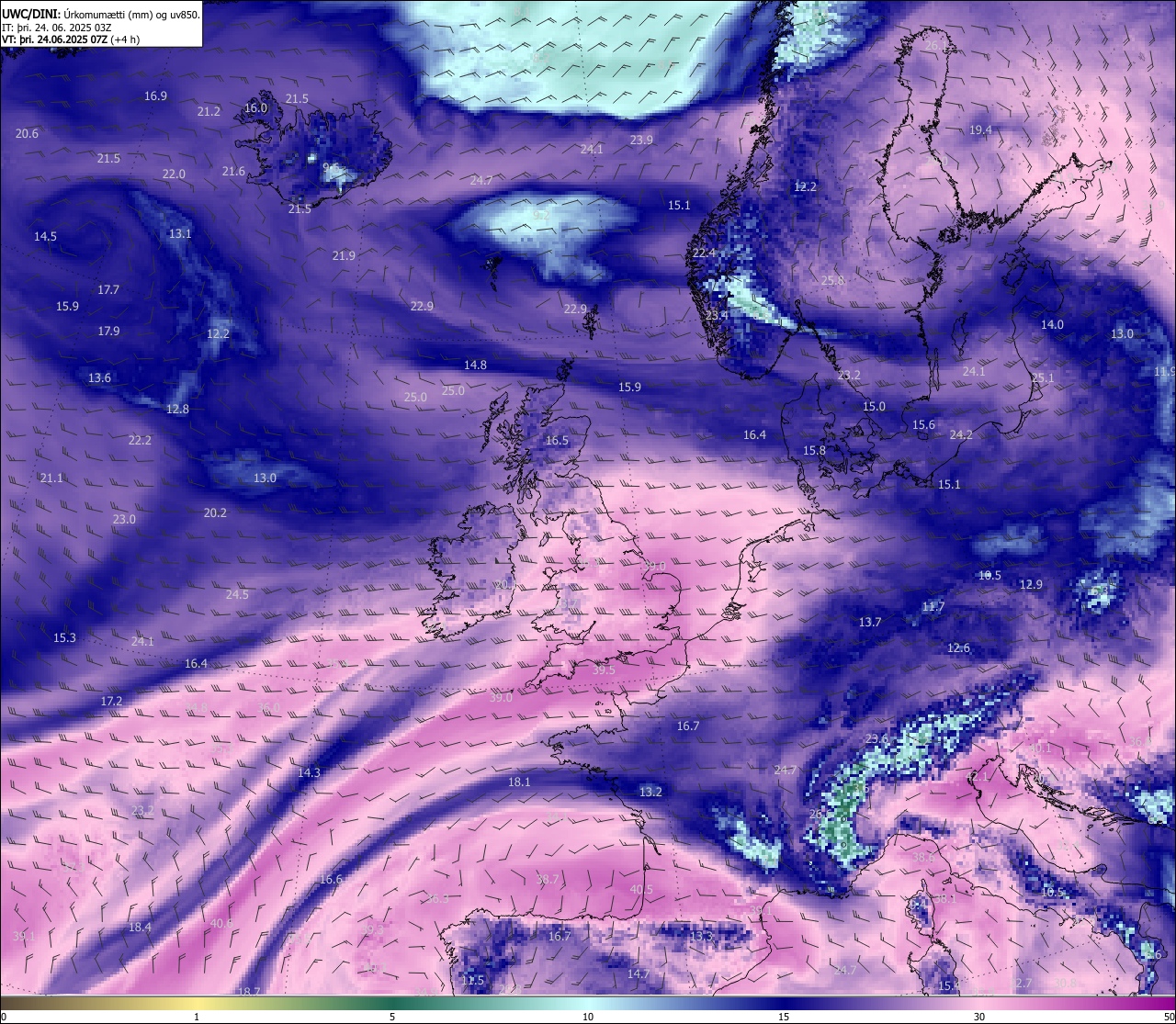Click the map value 18.4
1176x1024 pixels.
click(140, 928)
